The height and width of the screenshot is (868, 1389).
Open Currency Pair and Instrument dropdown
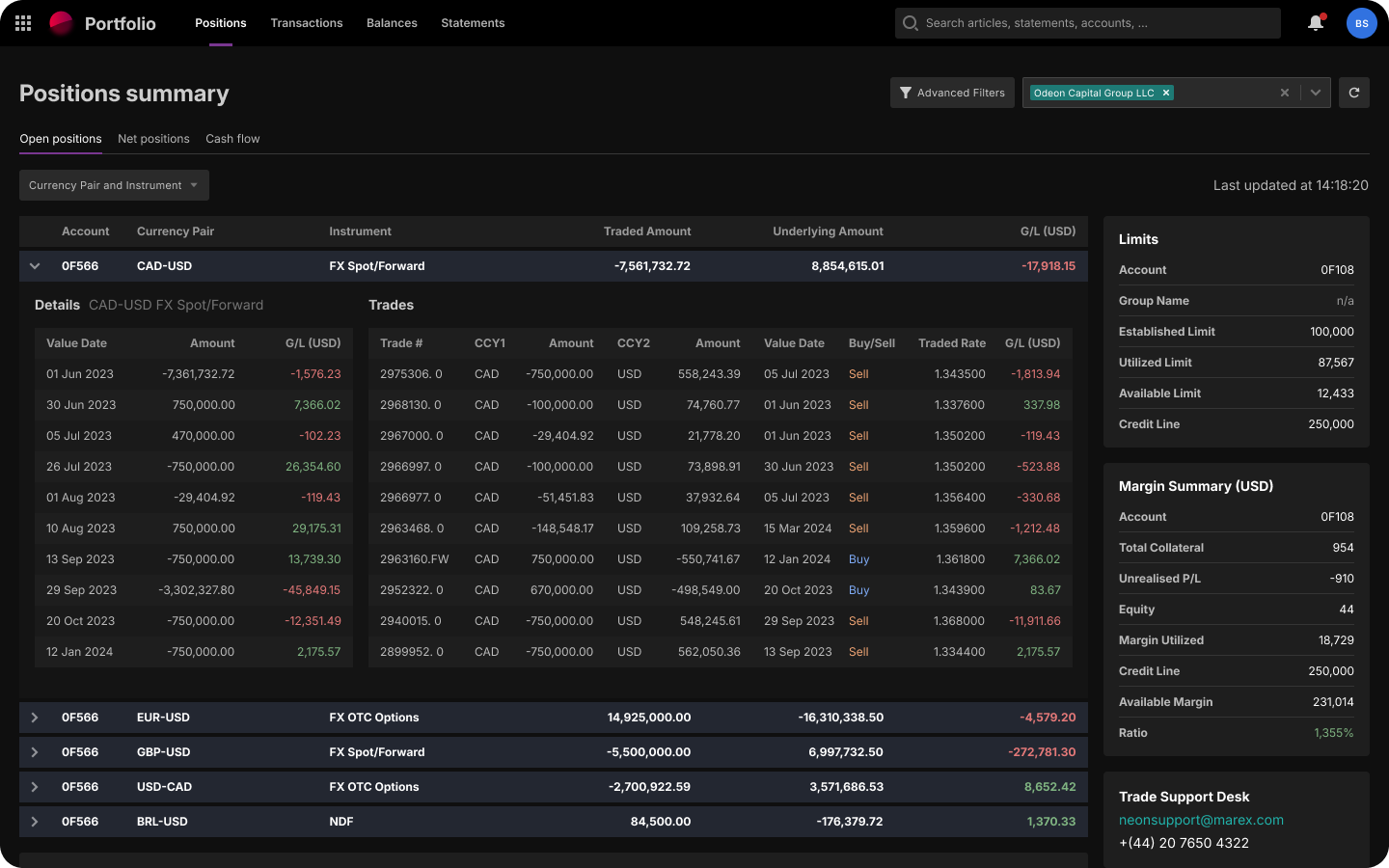(x=114, y=185)
